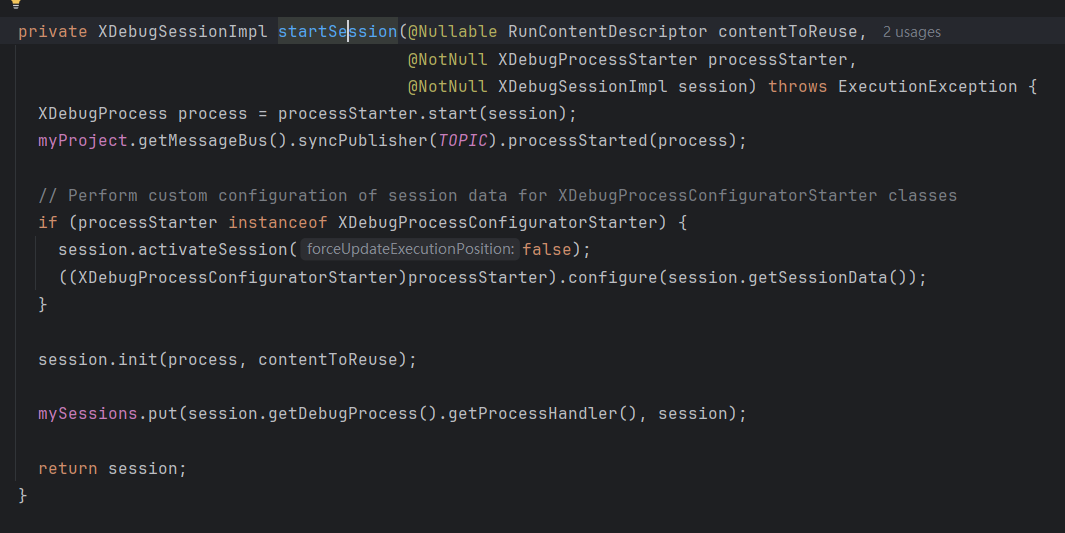
Task: Click the return keyword
Action: [x=68, y=468]
